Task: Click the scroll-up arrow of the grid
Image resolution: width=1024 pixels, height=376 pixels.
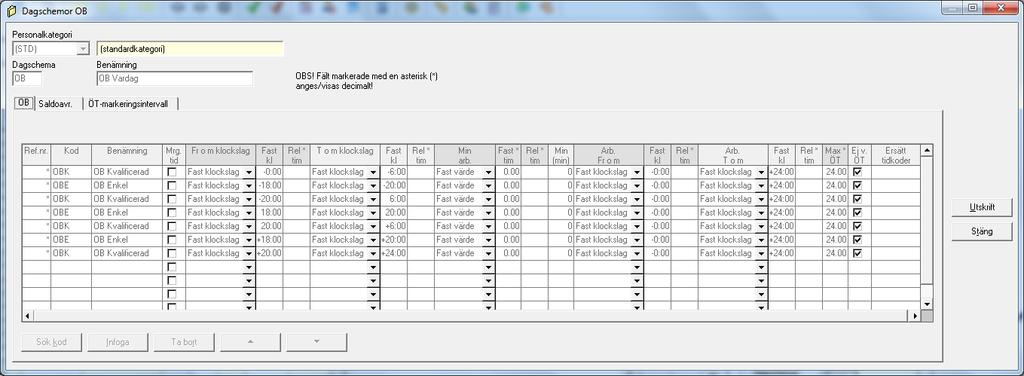Action: pos(927,151)
